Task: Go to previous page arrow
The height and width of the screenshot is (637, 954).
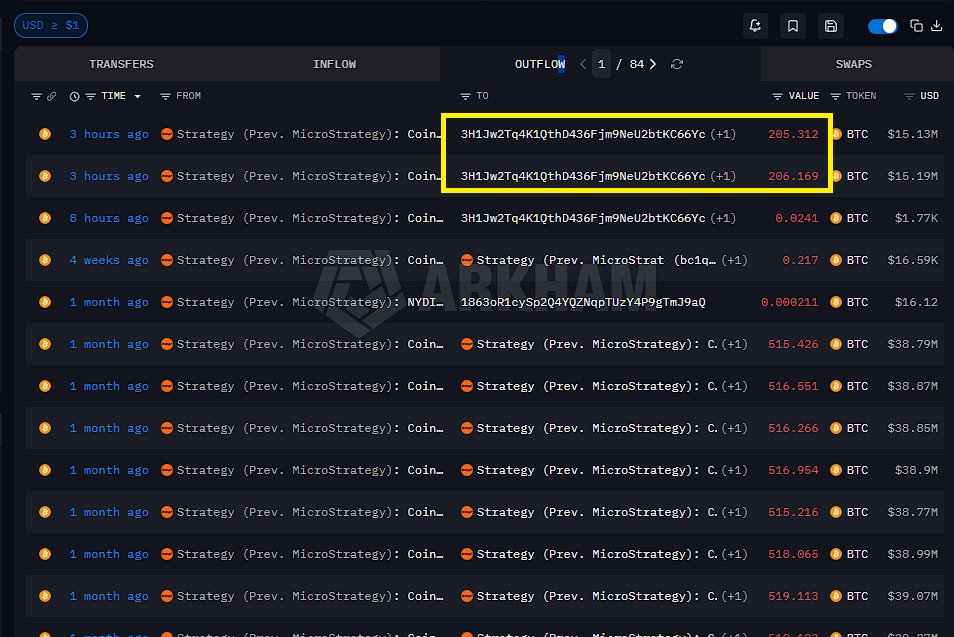Action: (x=583, y=64)
